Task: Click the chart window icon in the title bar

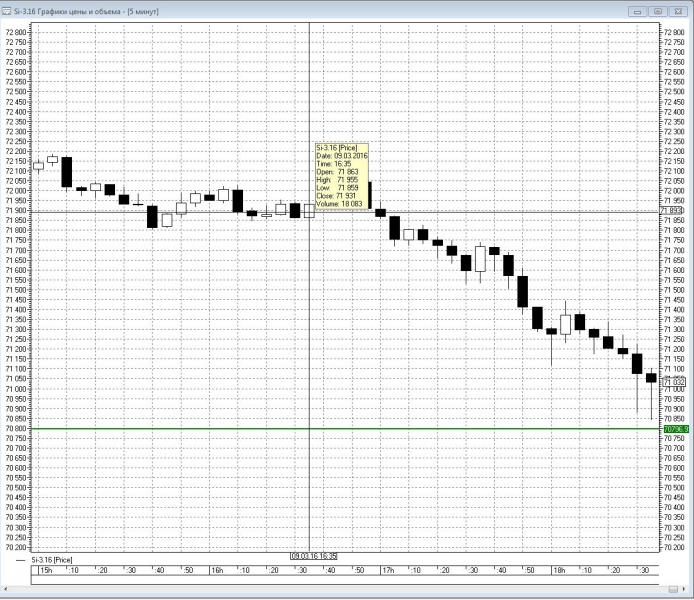Action: [7, 11]
